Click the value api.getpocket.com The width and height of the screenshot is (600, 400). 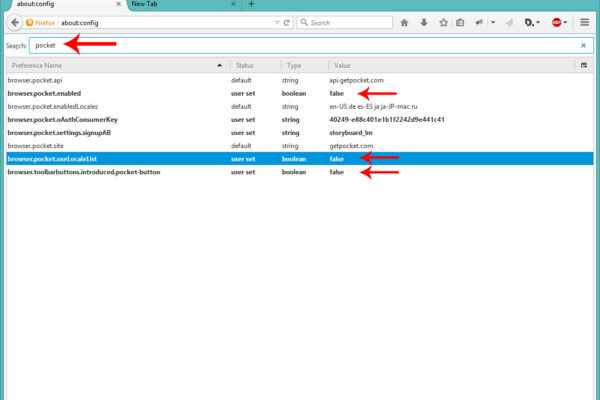[x=356, y=80]
